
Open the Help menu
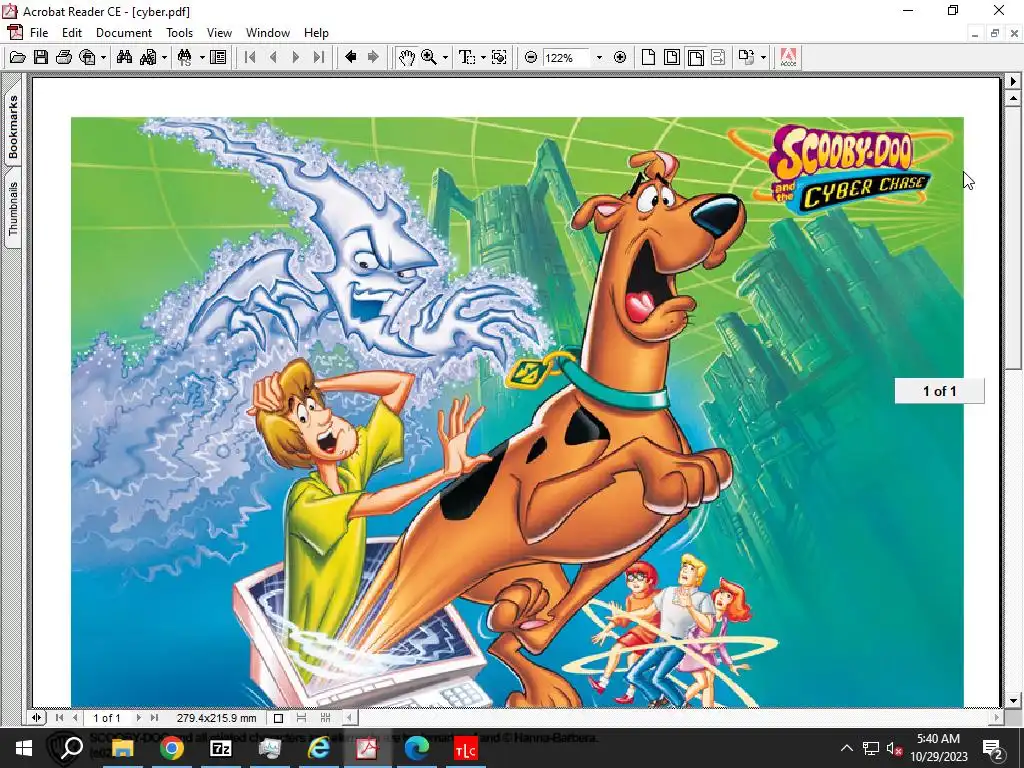316,33
